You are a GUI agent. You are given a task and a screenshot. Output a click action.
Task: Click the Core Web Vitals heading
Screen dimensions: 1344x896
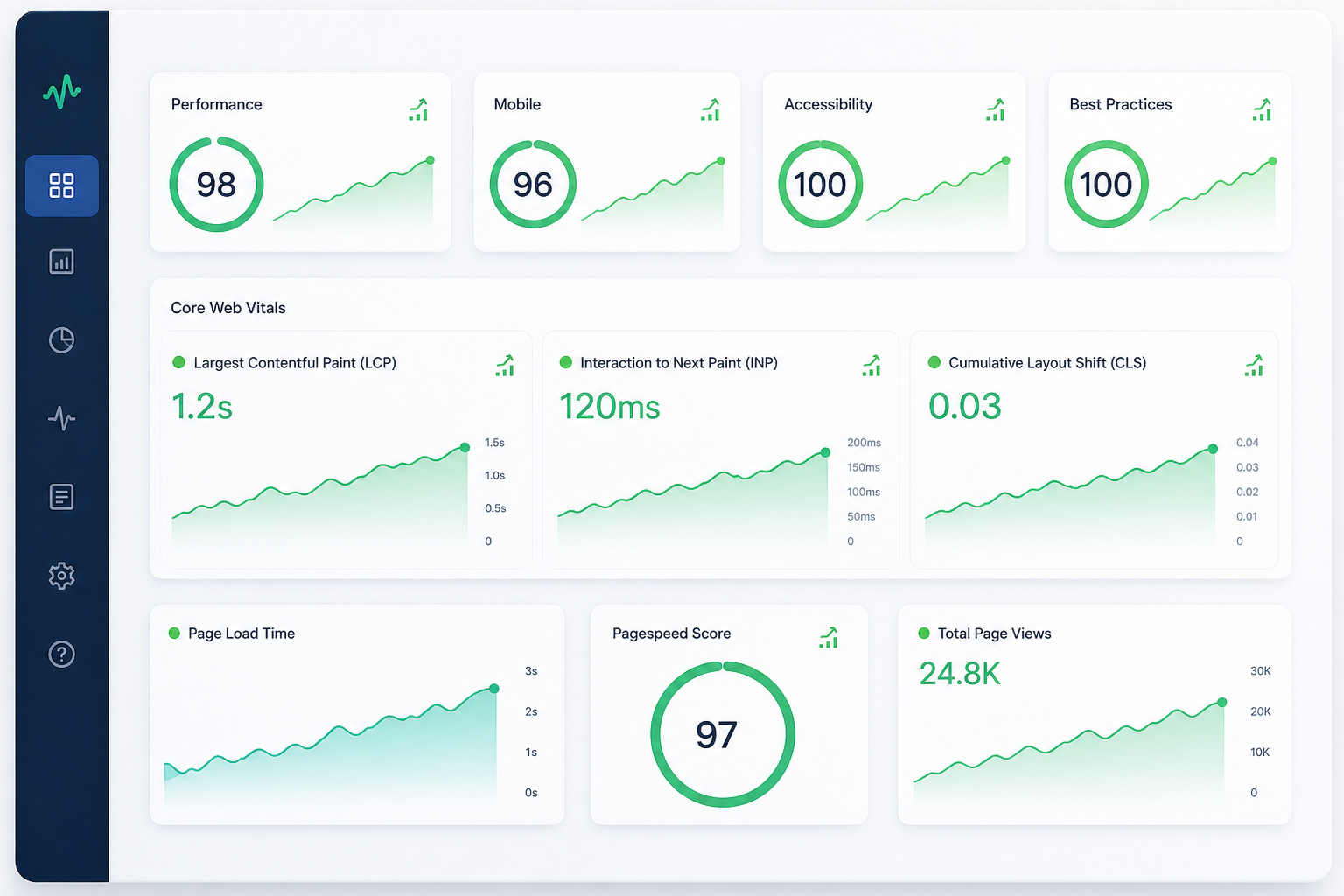[x=228, y=308]
